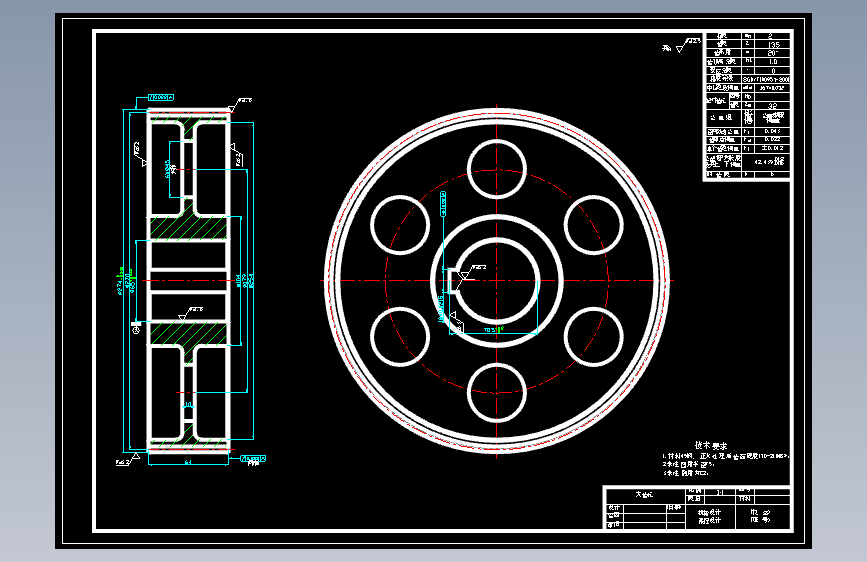Select the bottom lightening hole in the gear face
The height and width of the screenshot is (562, 867).
pos(497,393)
